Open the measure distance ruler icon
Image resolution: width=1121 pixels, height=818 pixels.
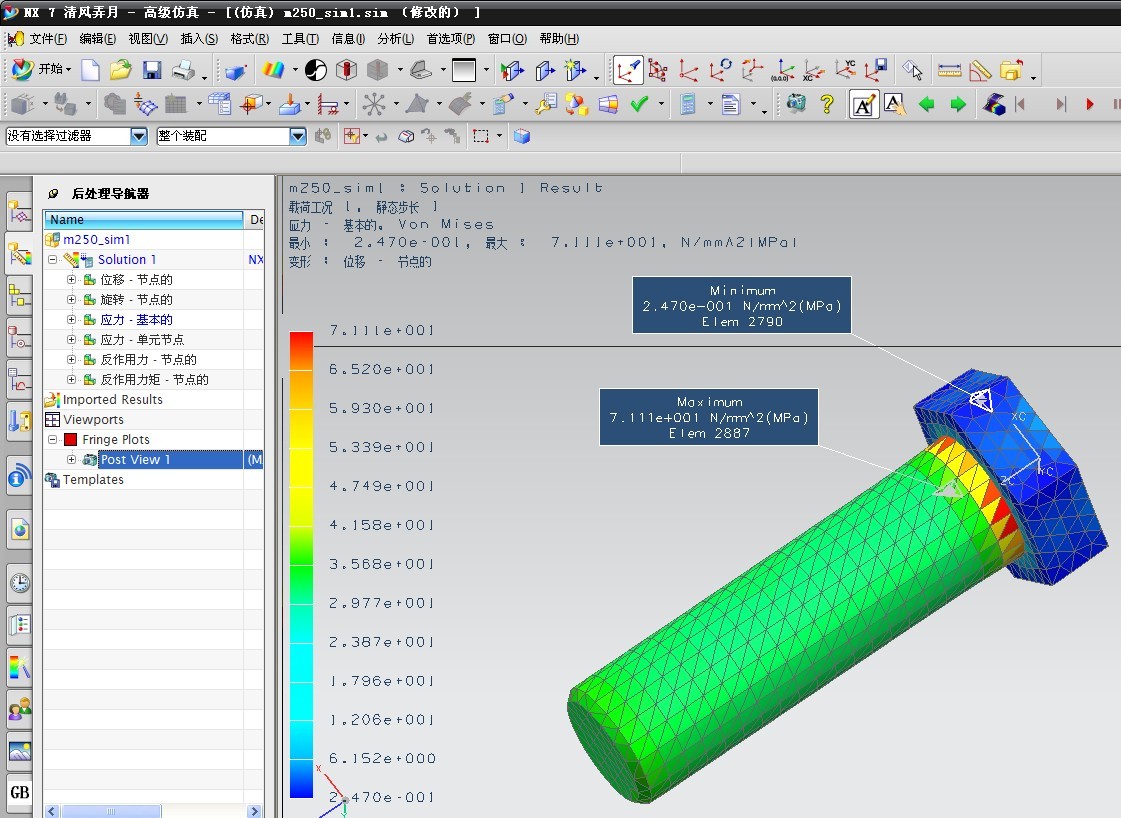(949, 70)
